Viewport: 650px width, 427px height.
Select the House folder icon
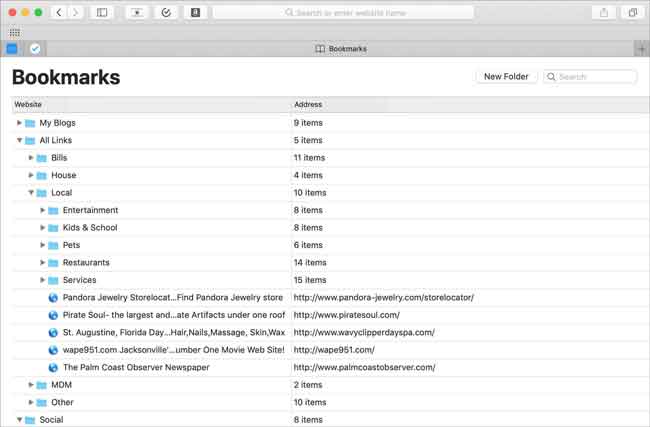[x=41, y=175]
